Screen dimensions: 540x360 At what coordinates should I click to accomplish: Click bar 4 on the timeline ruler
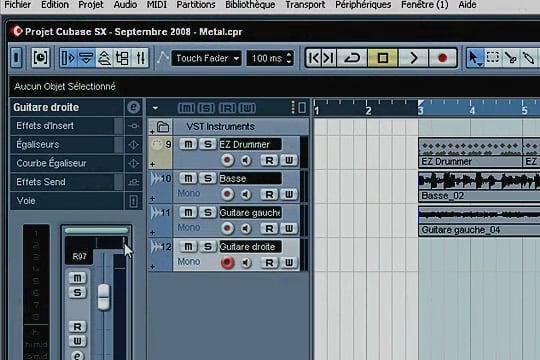coord(472,110)
